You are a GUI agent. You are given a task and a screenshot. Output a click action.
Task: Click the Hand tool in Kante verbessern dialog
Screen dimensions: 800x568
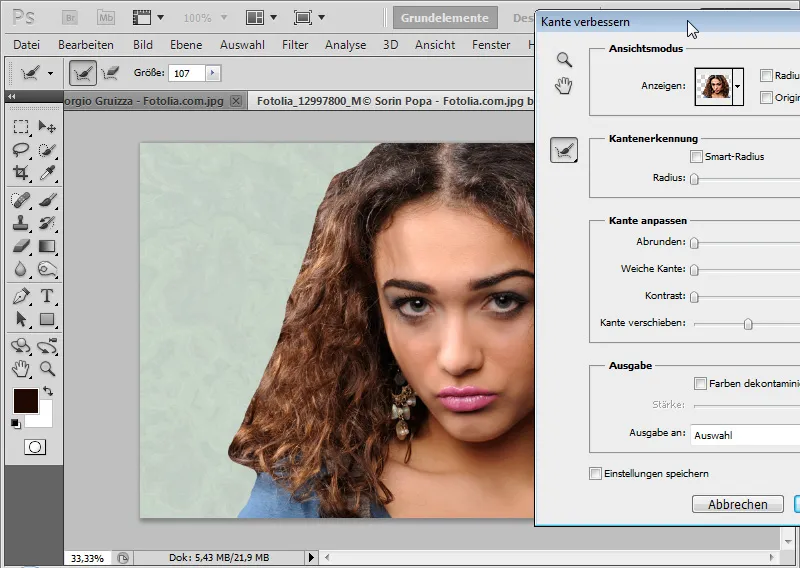[x=564, y=85]
